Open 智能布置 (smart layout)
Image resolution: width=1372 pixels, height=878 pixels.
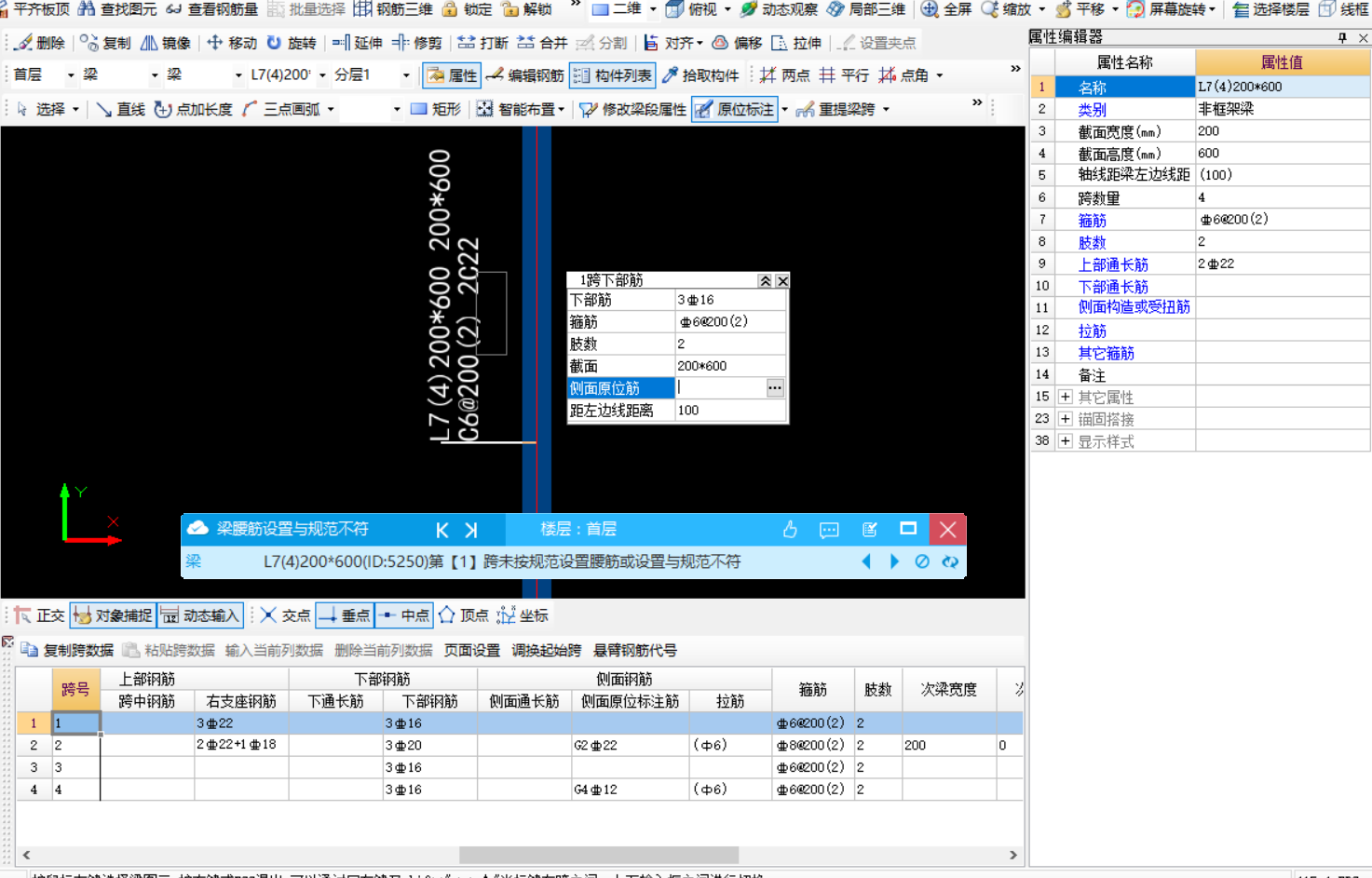coord(521,109)
